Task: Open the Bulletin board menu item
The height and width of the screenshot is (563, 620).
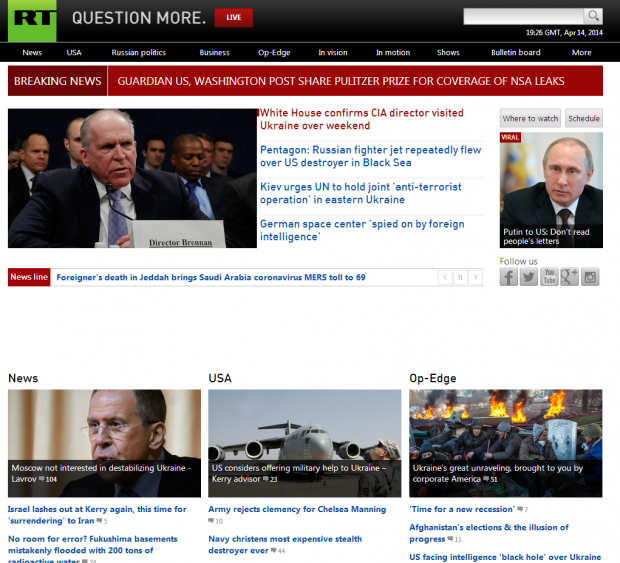Action: [516, 53]
